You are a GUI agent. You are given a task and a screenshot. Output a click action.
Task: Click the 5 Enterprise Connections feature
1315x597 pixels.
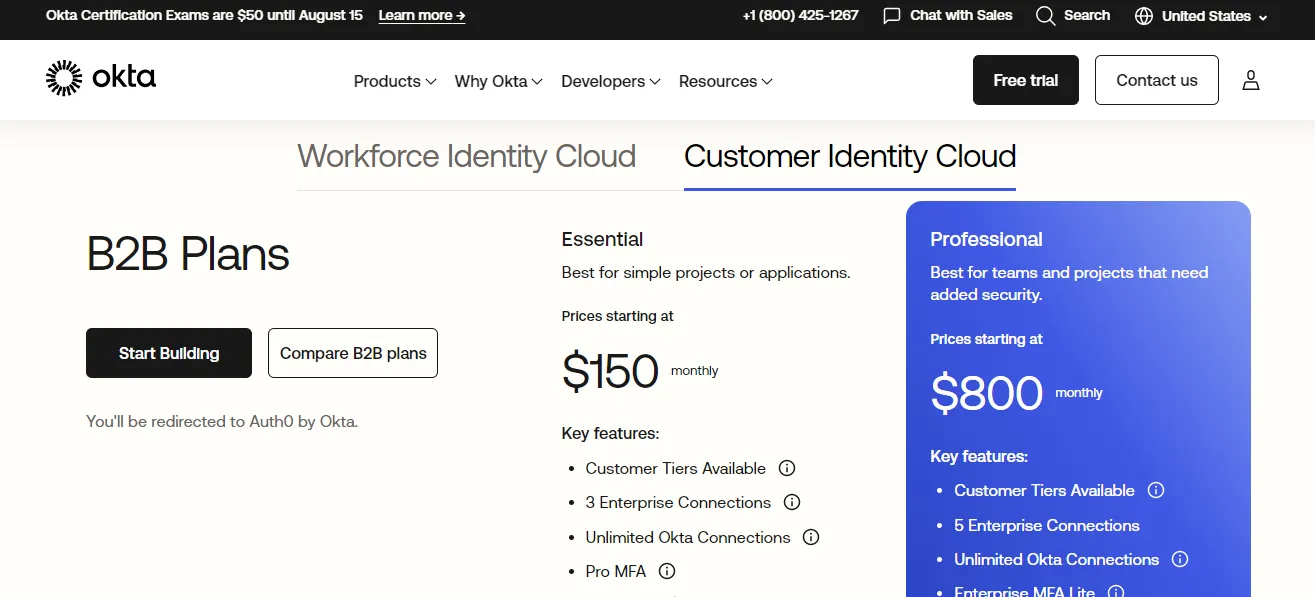(1047, 525)
